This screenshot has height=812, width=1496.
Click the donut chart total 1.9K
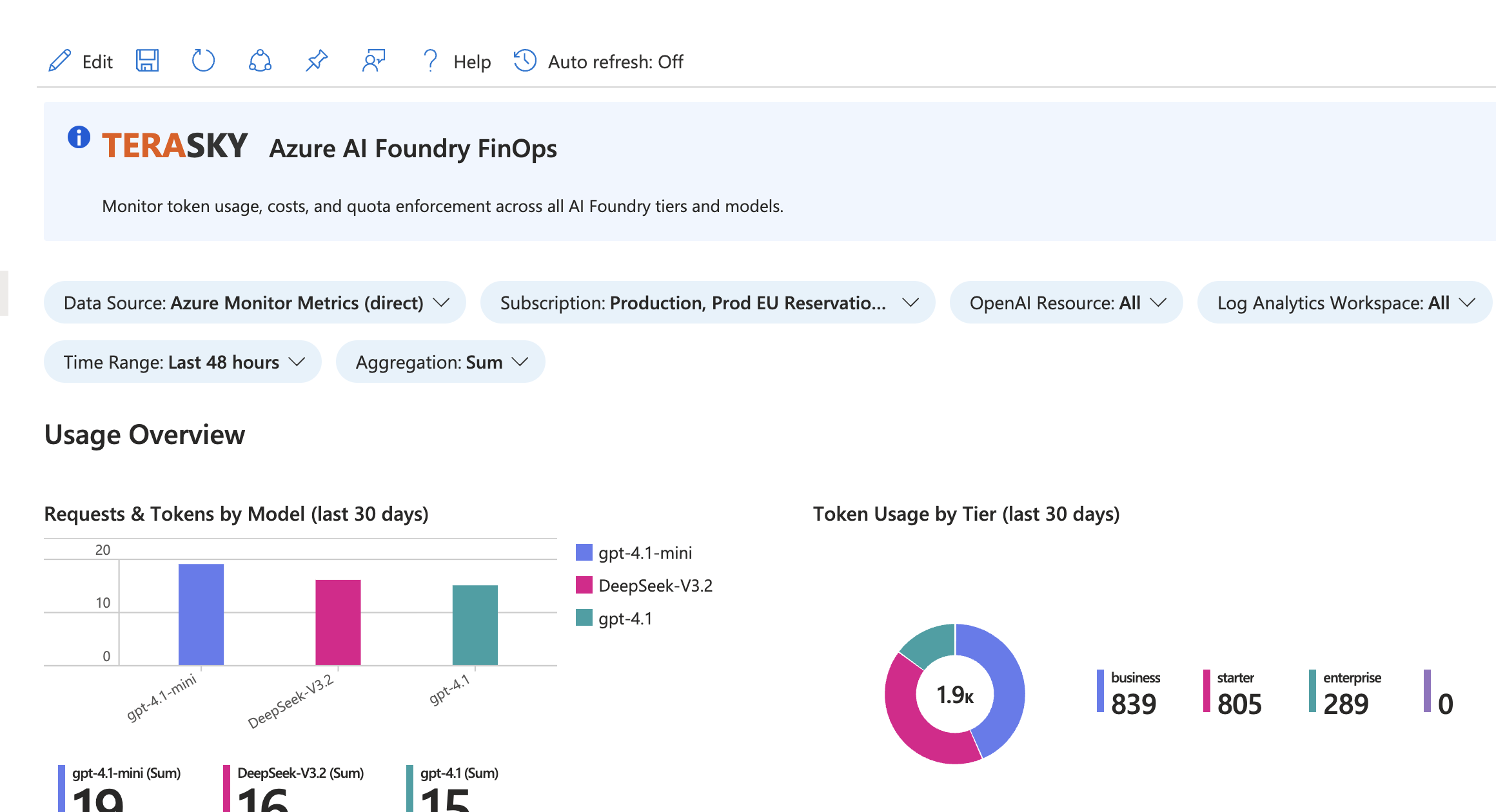pyautogui.click(x=955, y=695)
